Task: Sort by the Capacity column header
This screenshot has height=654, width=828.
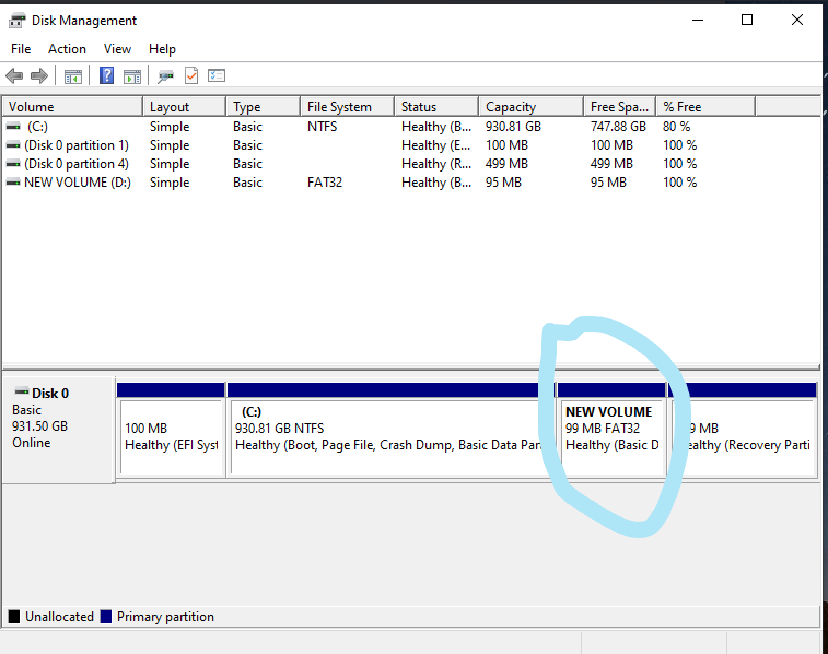Action: [531, 107]
